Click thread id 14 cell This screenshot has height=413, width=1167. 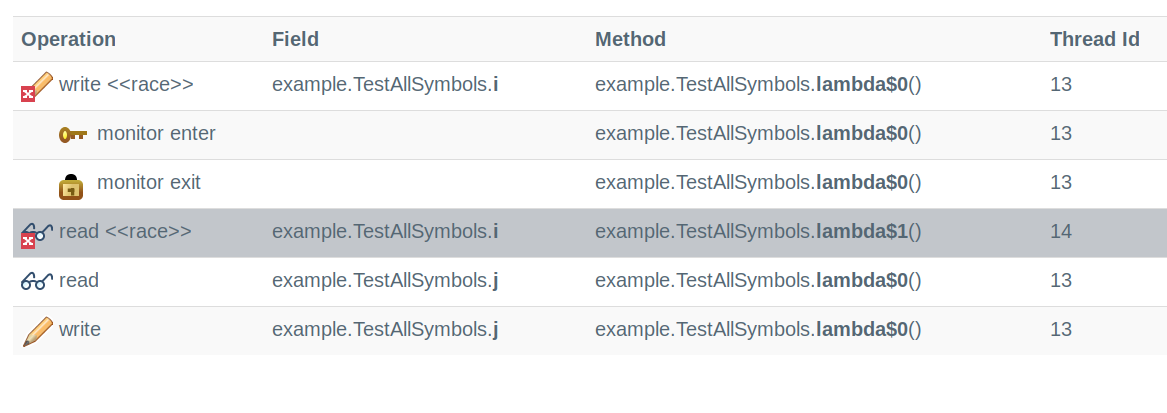tap(1061, 232)
